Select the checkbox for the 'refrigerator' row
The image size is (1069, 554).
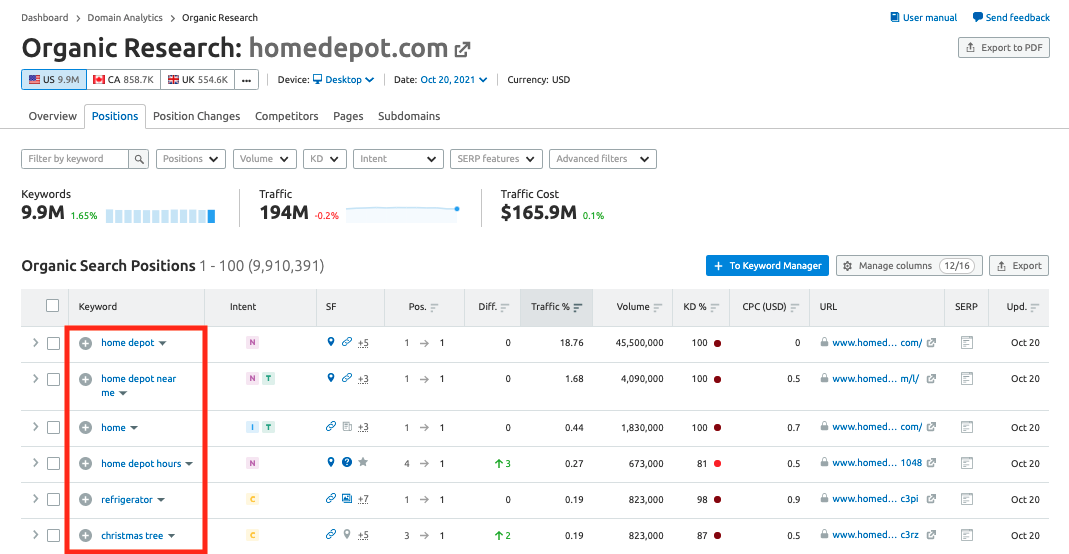point(53,499)
